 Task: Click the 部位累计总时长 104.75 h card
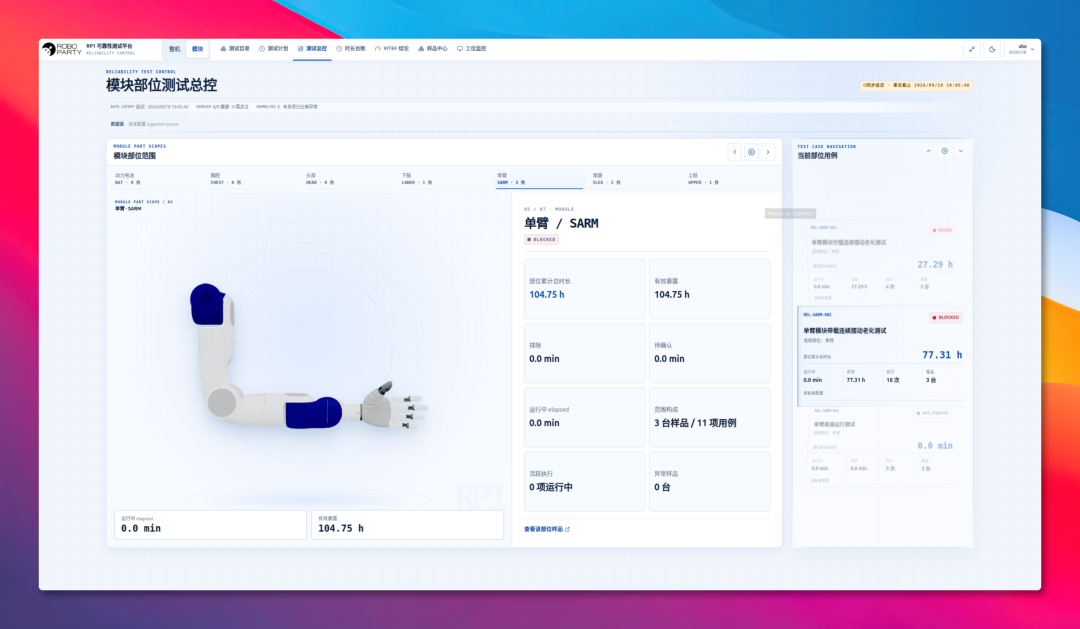pyautogui.click(x=585, y=289)
